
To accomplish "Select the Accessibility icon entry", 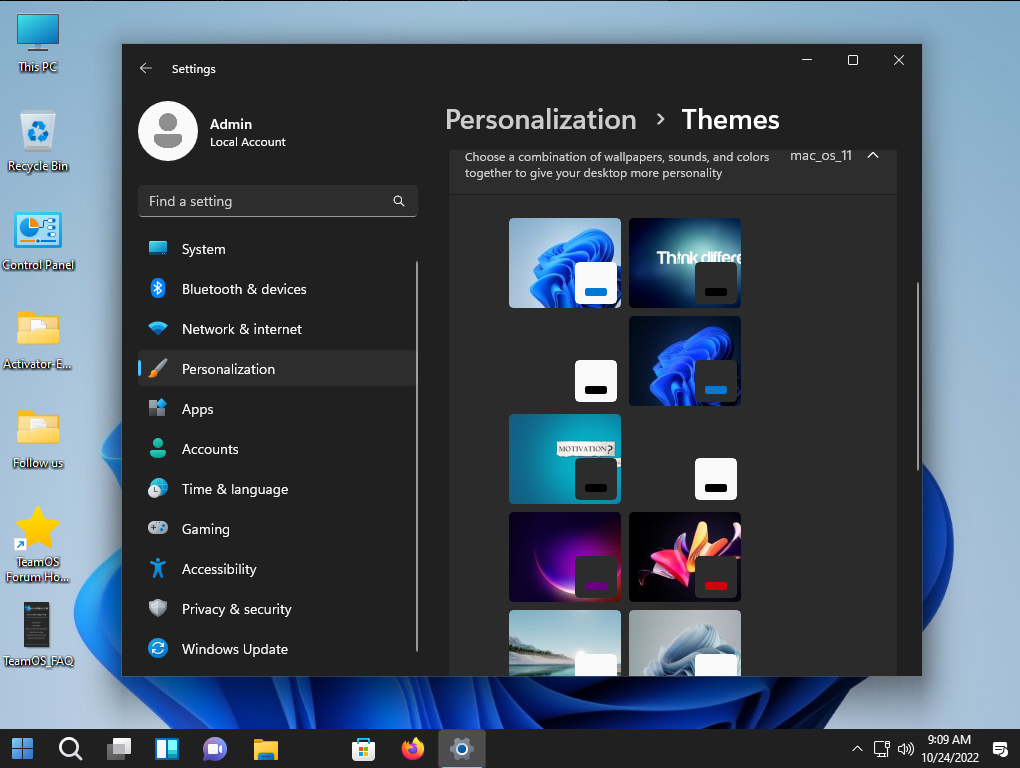I will (x=158, y=569).
